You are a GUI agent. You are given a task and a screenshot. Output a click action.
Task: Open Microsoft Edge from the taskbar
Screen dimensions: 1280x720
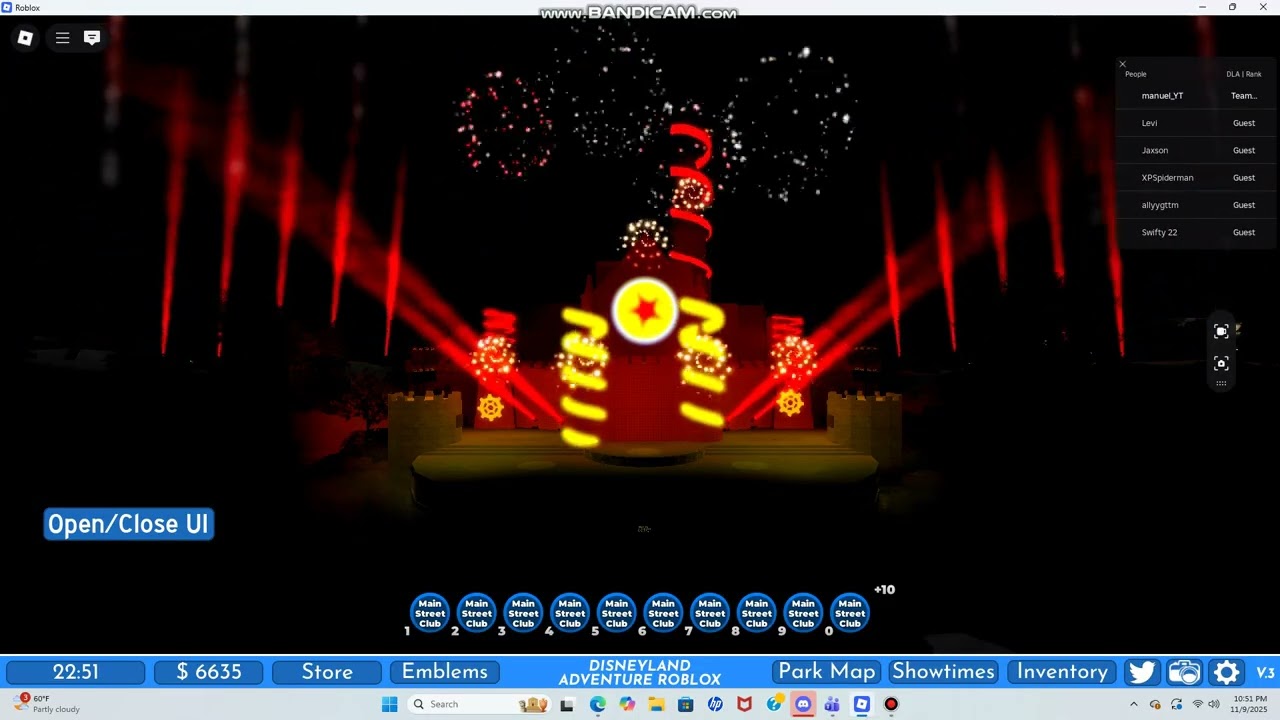click(x=598, y=704)
